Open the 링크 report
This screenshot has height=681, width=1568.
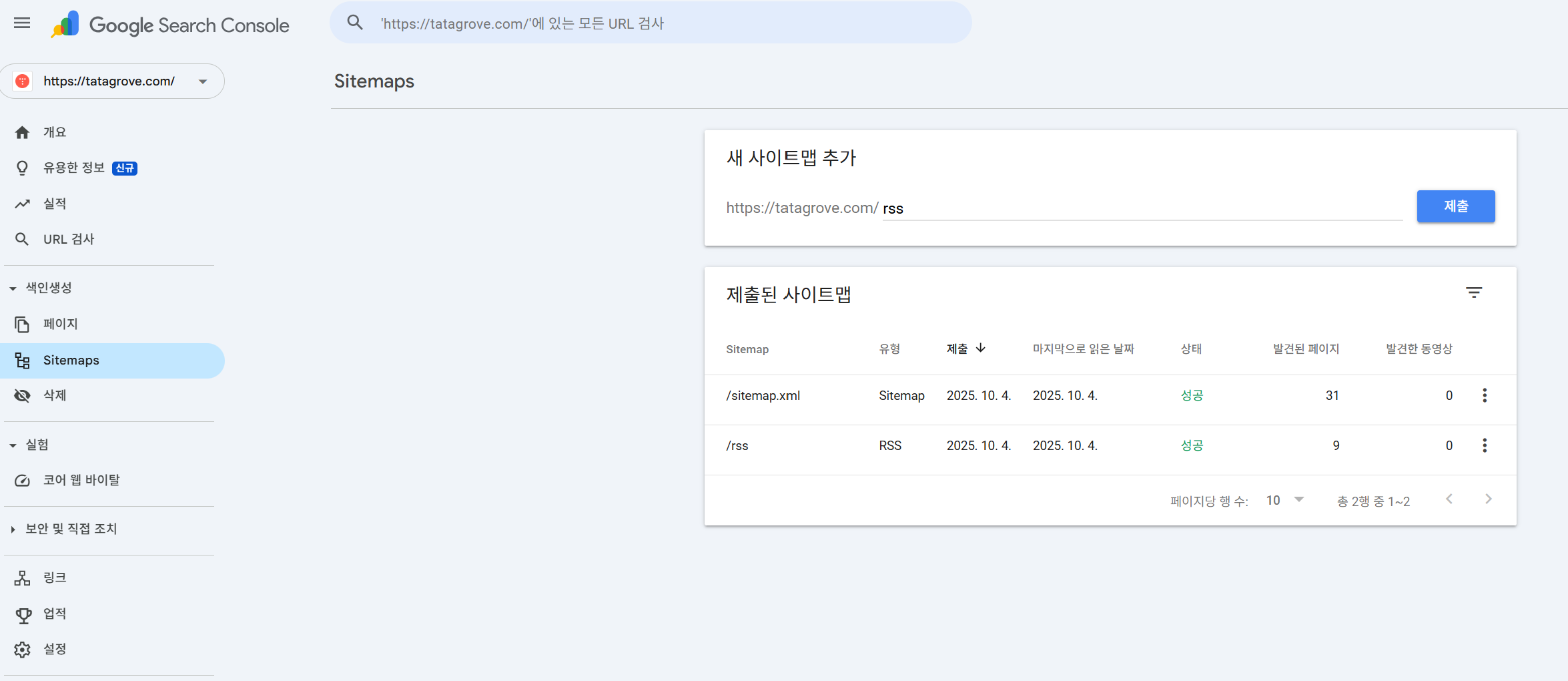[x=55, y=578]
